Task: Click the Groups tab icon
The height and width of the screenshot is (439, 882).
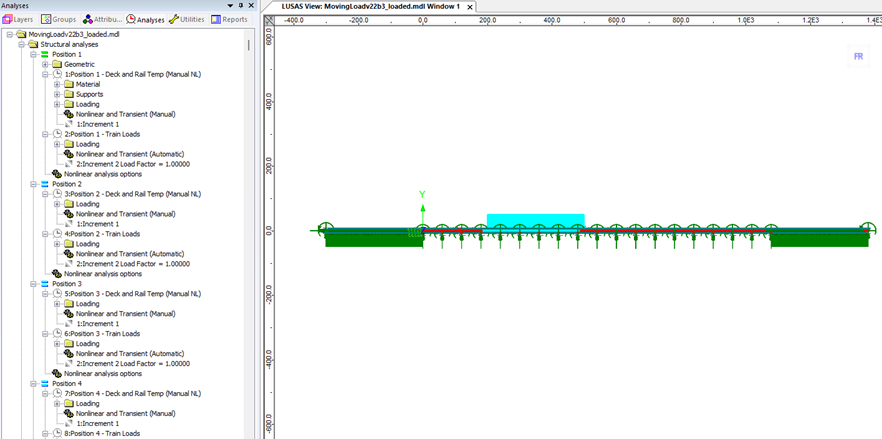Action: pyautogui.click(x=47, y=19)
